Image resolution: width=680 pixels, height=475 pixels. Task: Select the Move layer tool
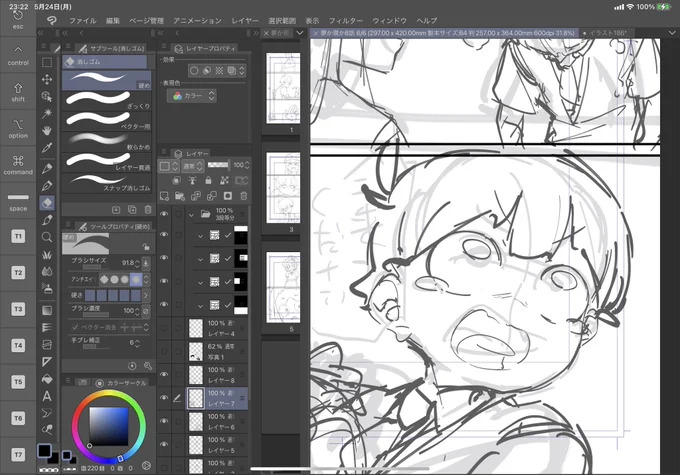click(x=47, y=79)
